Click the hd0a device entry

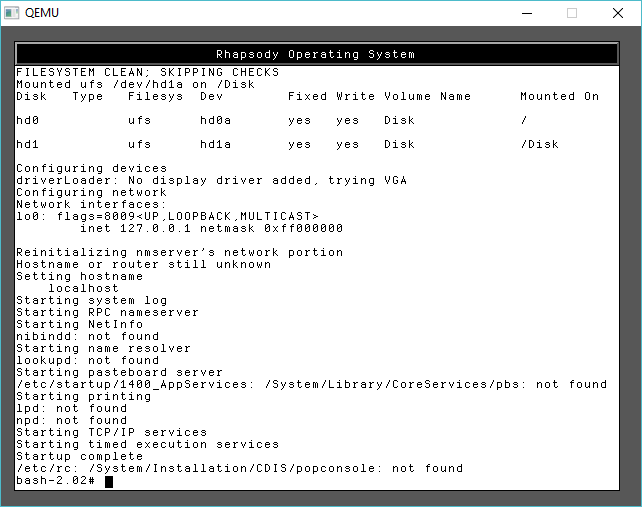(x=215, y=120)
